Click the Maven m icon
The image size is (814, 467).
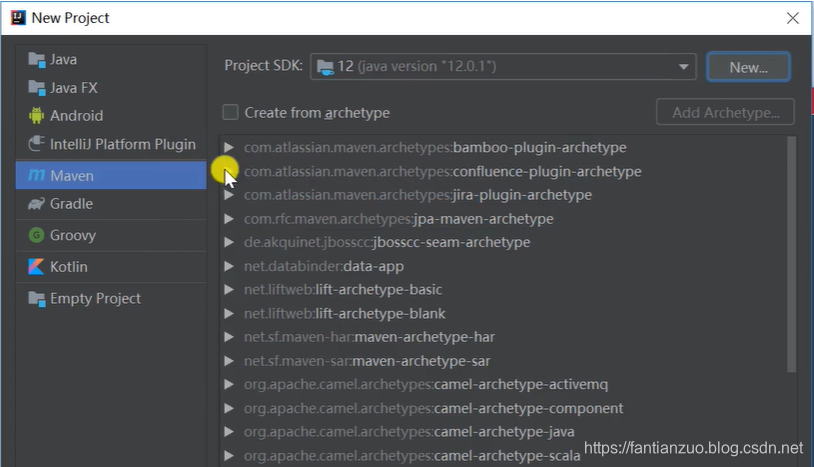[36, 175]
